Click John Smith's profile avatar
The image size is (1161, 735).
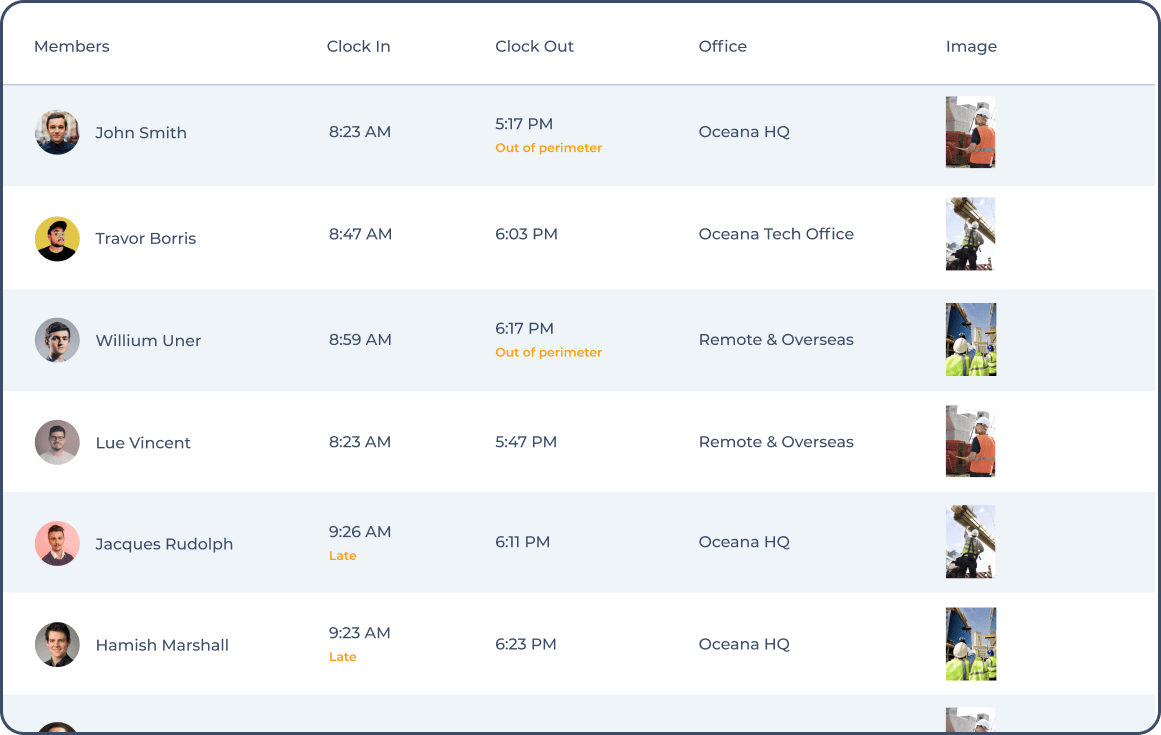pyautogui.click(x=57, y=132)
